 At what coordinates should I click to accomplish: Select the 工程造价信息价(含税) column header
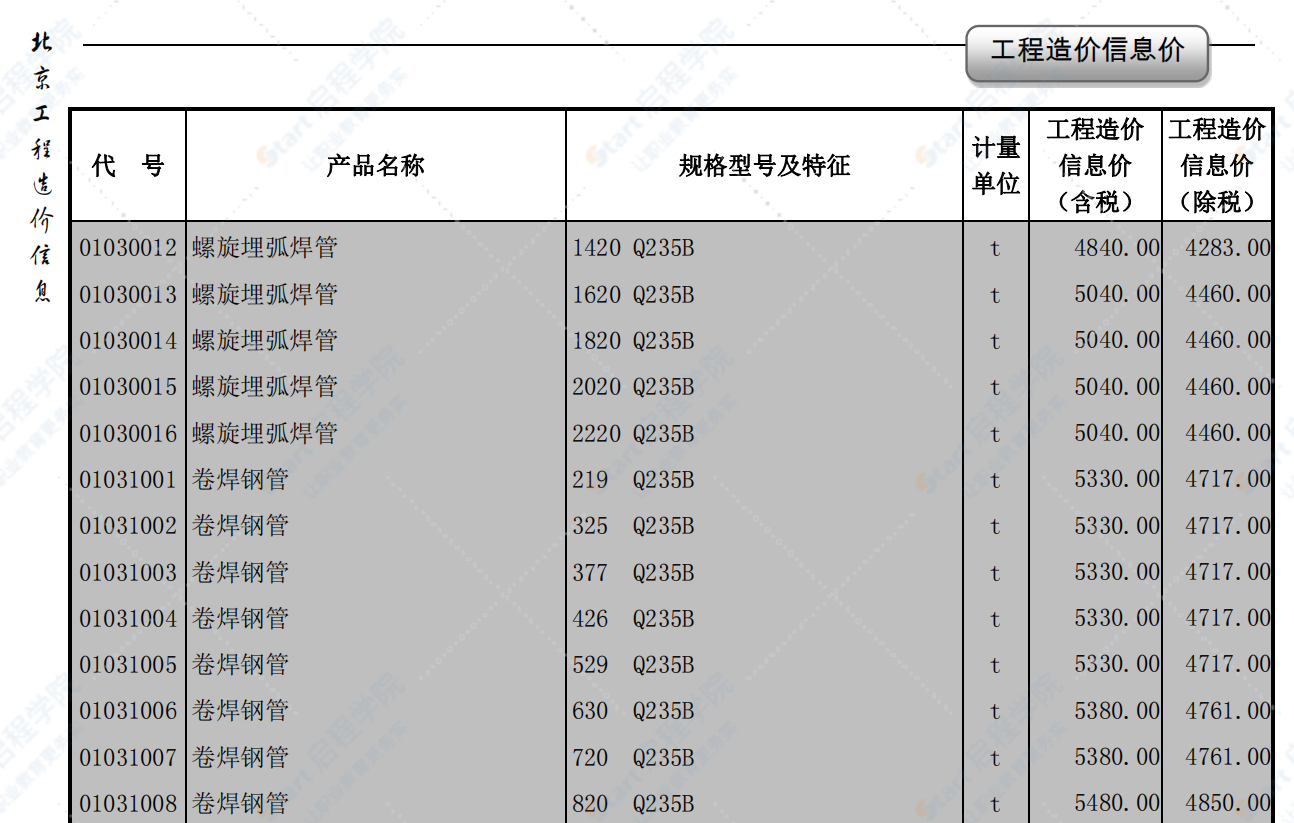click(1095, 166)
